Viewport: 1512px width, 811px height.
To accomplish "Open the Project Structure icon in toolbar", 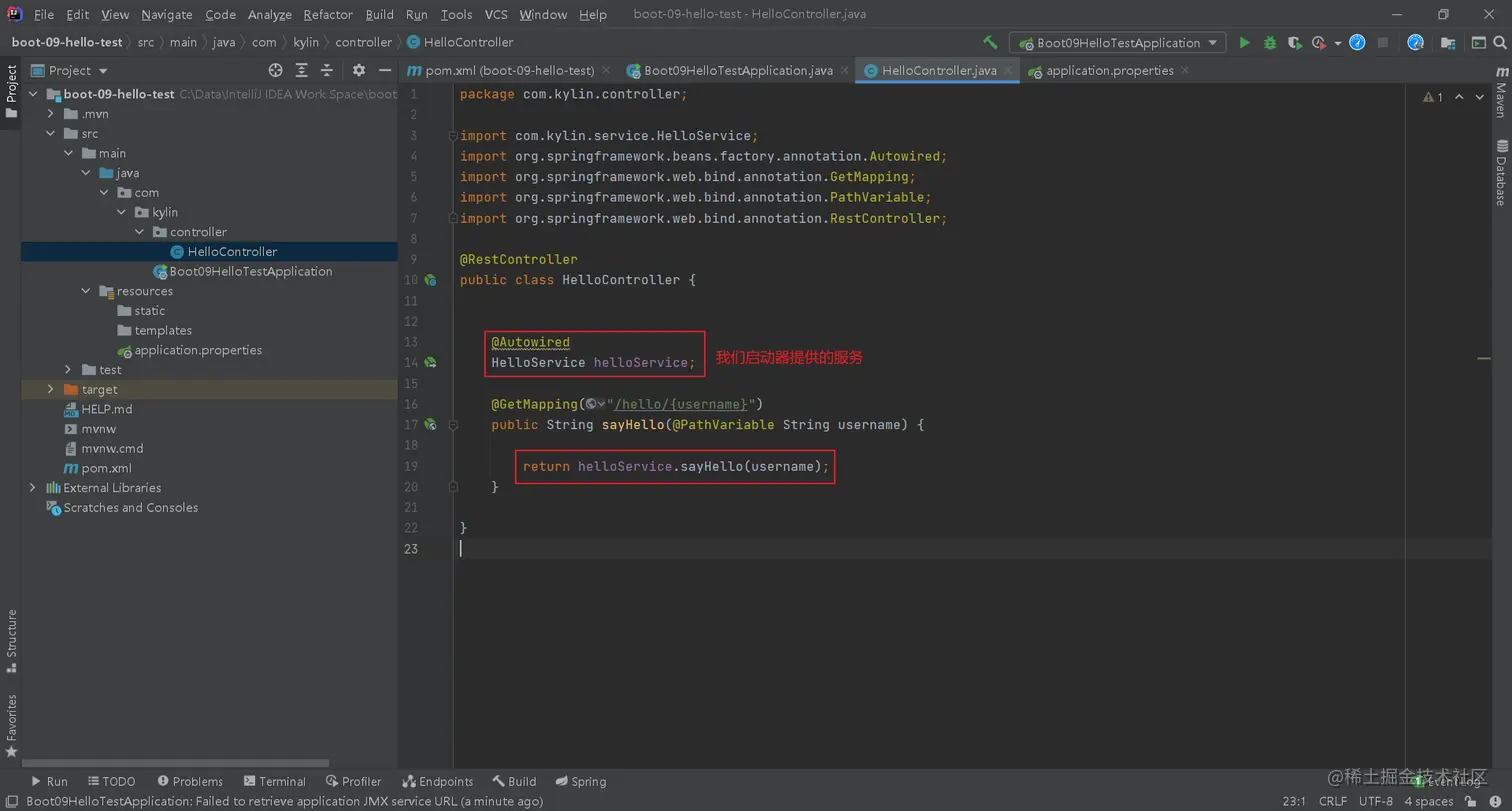I will (x=1448, y=42).
